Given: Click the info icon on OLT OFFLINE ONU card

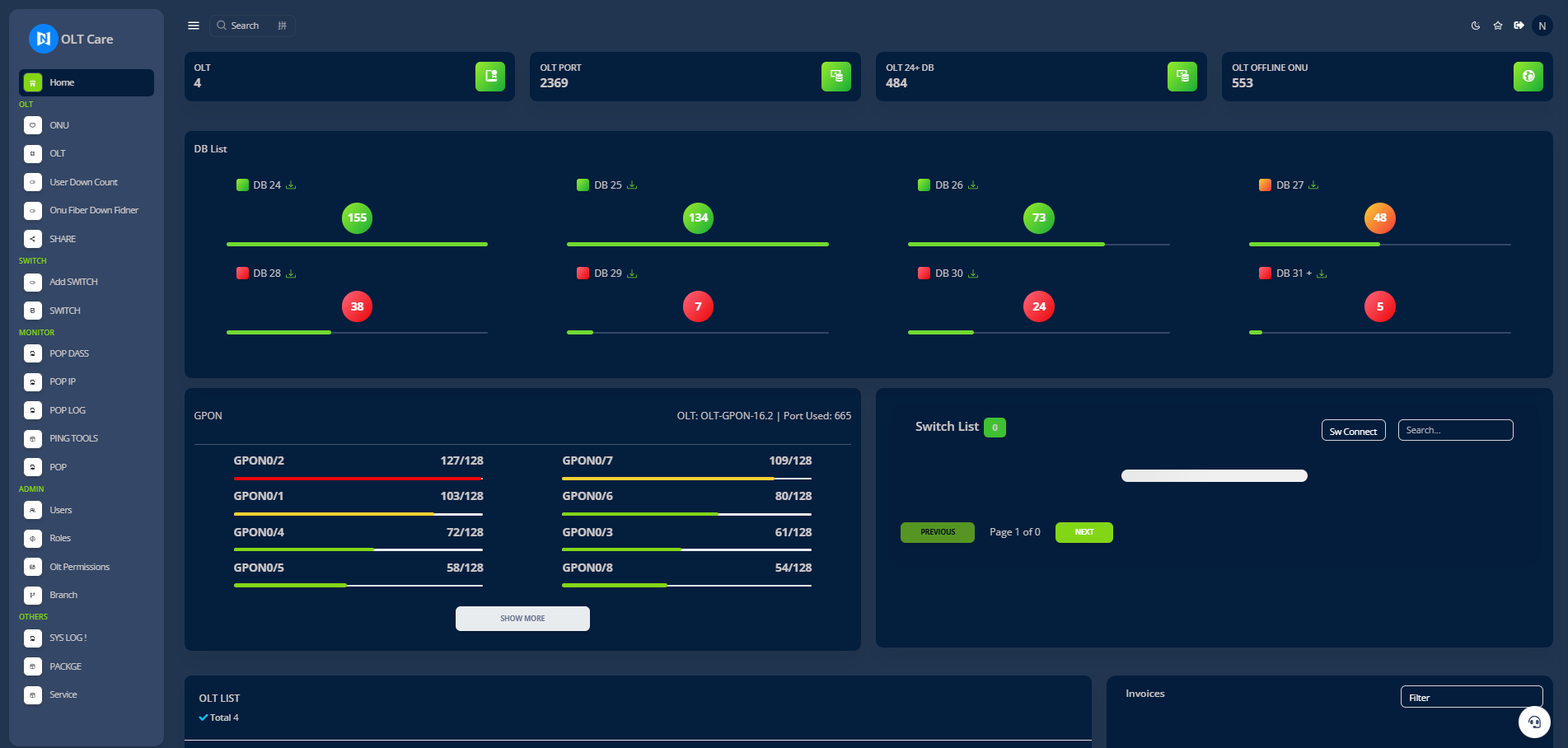Looking at the screenshot, I should [1528, 76].
